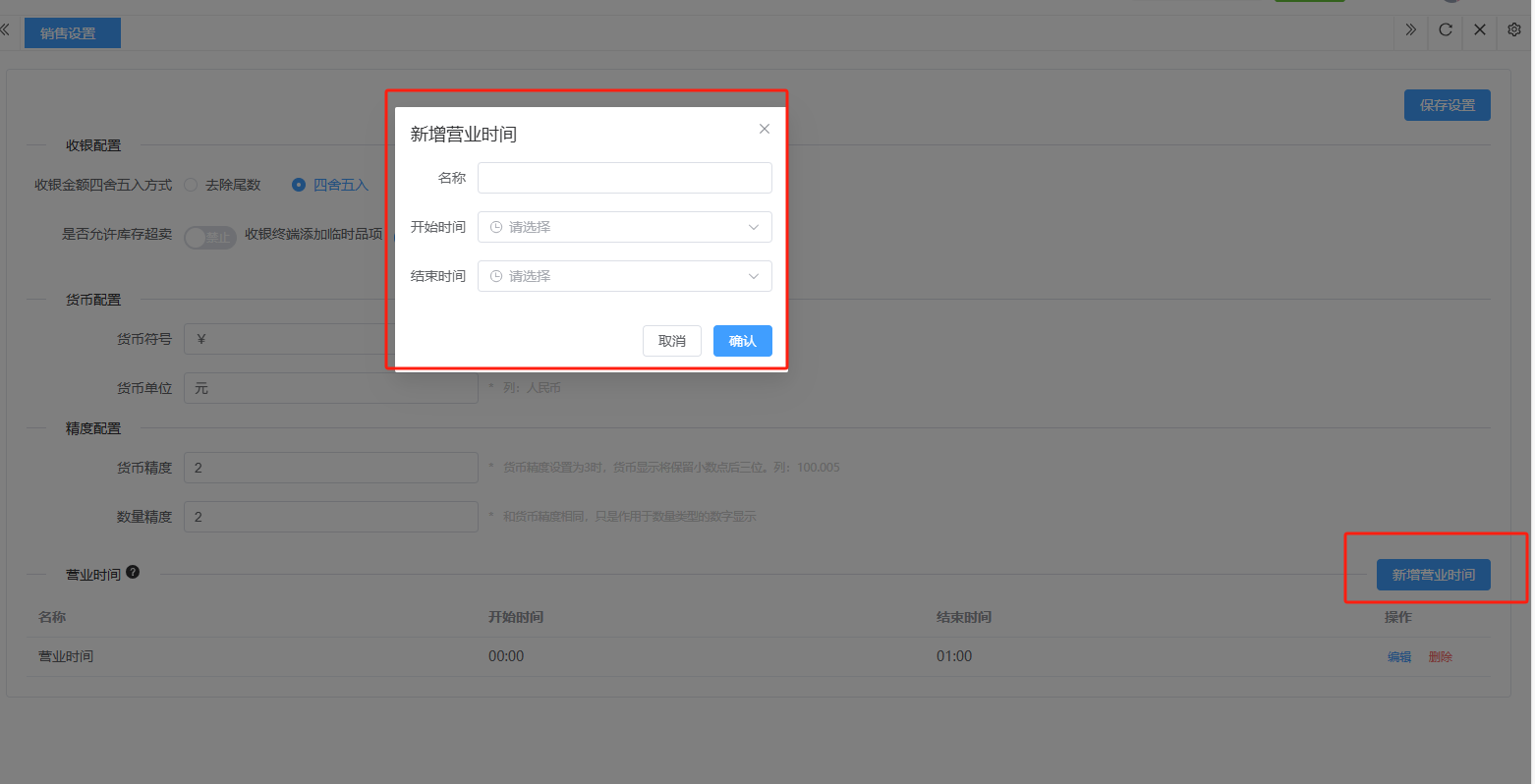Click the 名称 input field in dialog
The height and width of the screenshot is (784, 1535).
624,178
